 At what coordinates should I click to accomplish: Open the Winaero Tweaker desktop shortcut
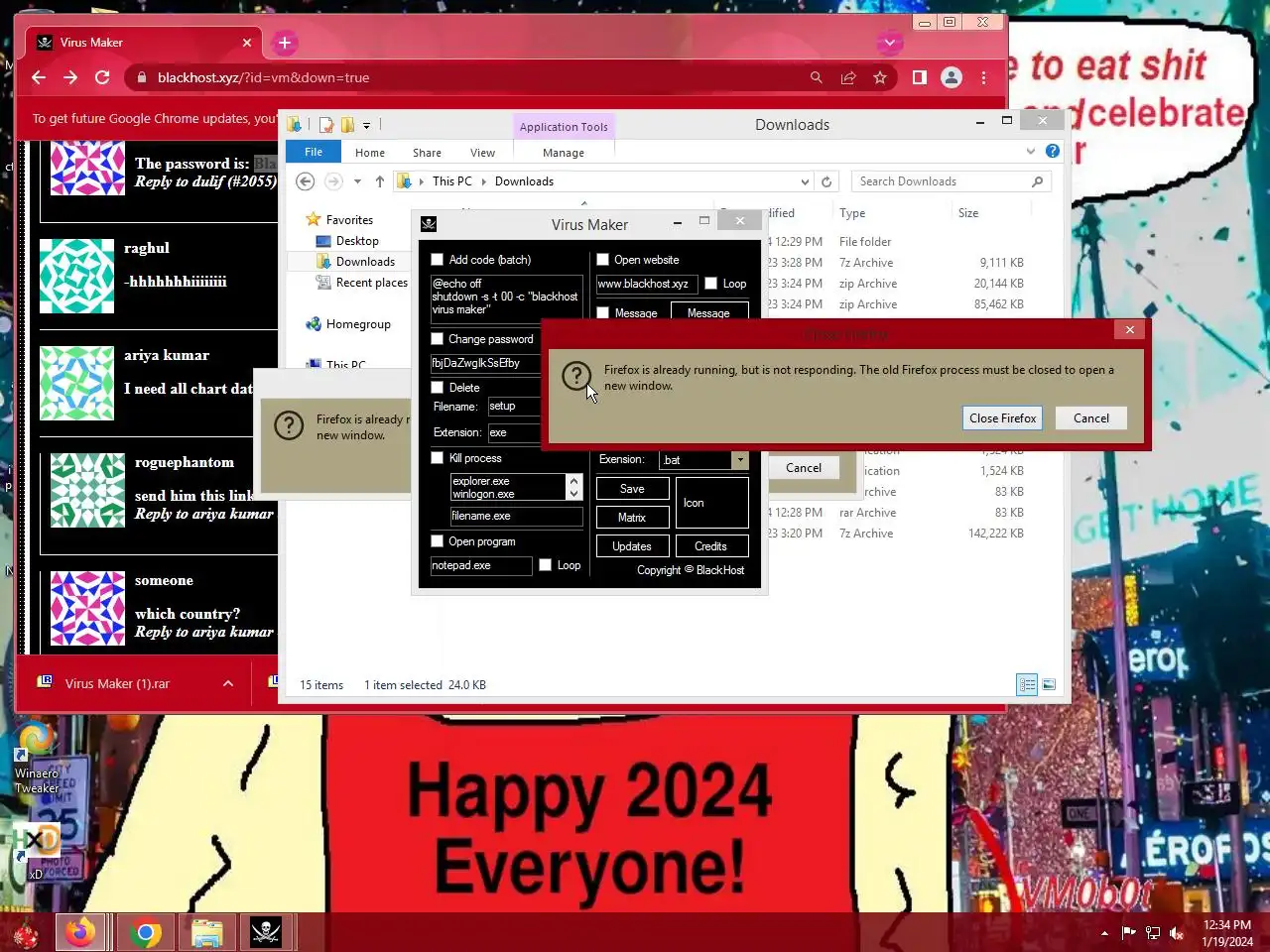[x=36, y=758]
